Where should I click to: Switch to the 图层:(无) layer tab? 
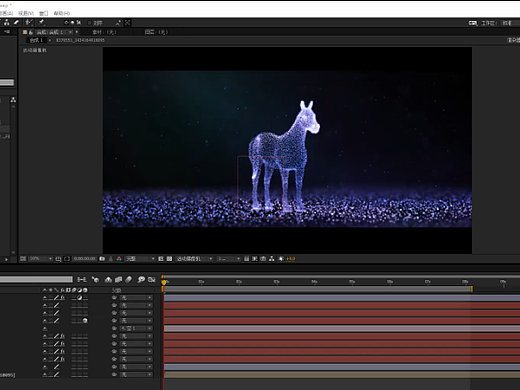tap(156, 32)
